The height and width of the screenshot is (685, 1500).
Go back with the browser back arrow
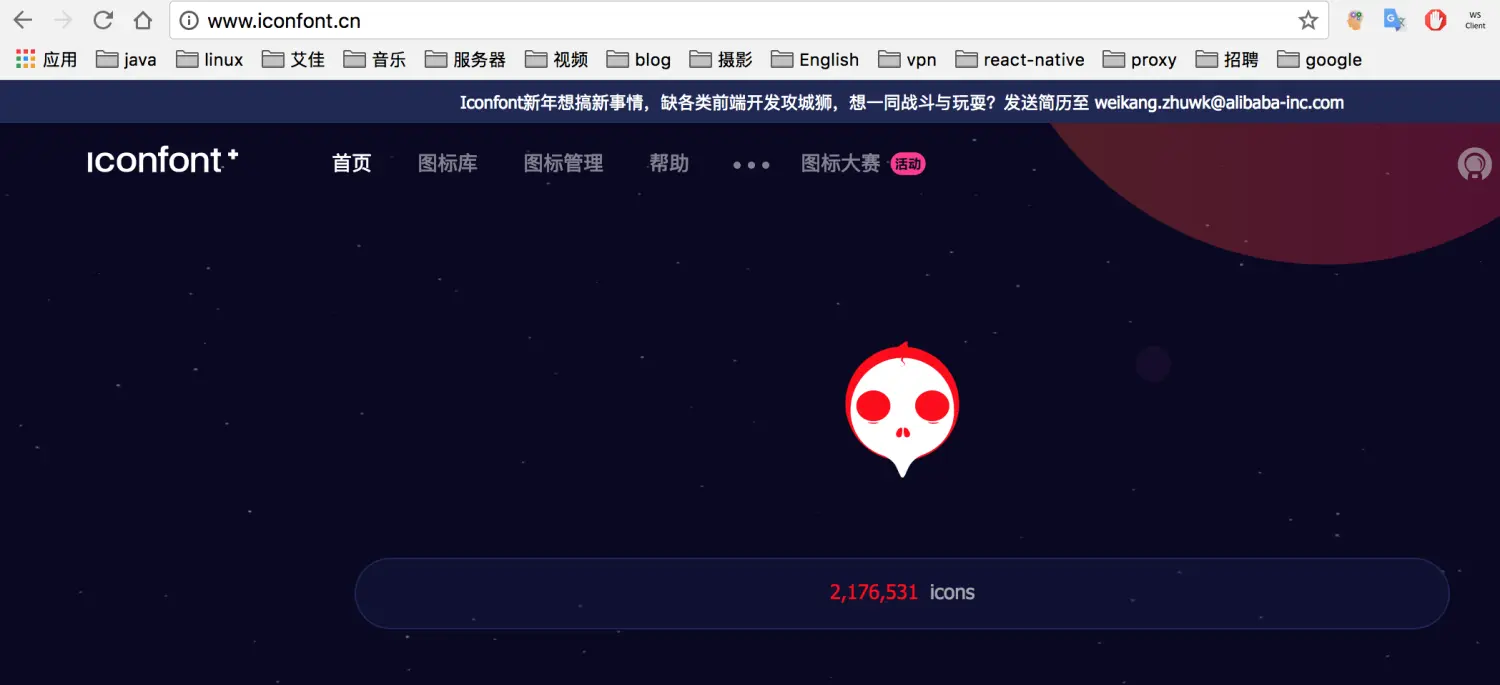(x=22, y=20)
